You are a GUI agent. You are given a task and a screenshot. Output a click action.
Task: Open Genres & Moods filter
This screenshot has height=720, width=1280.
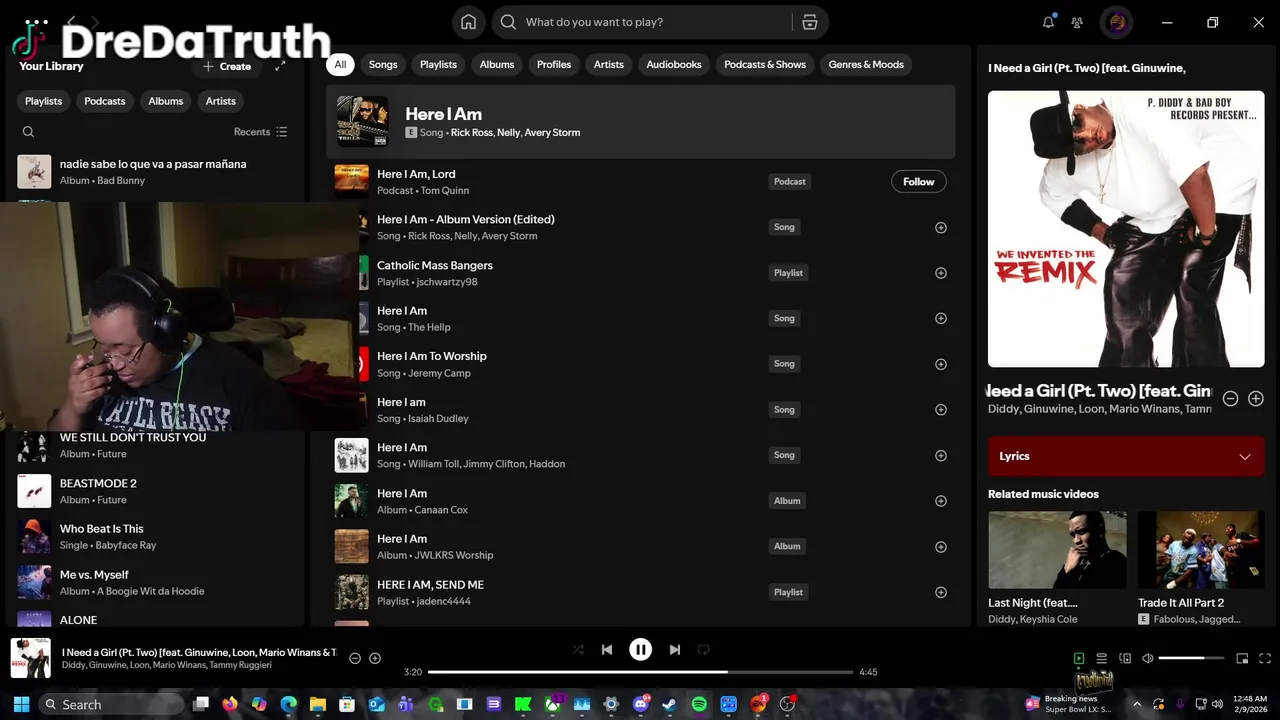(866, 65)
